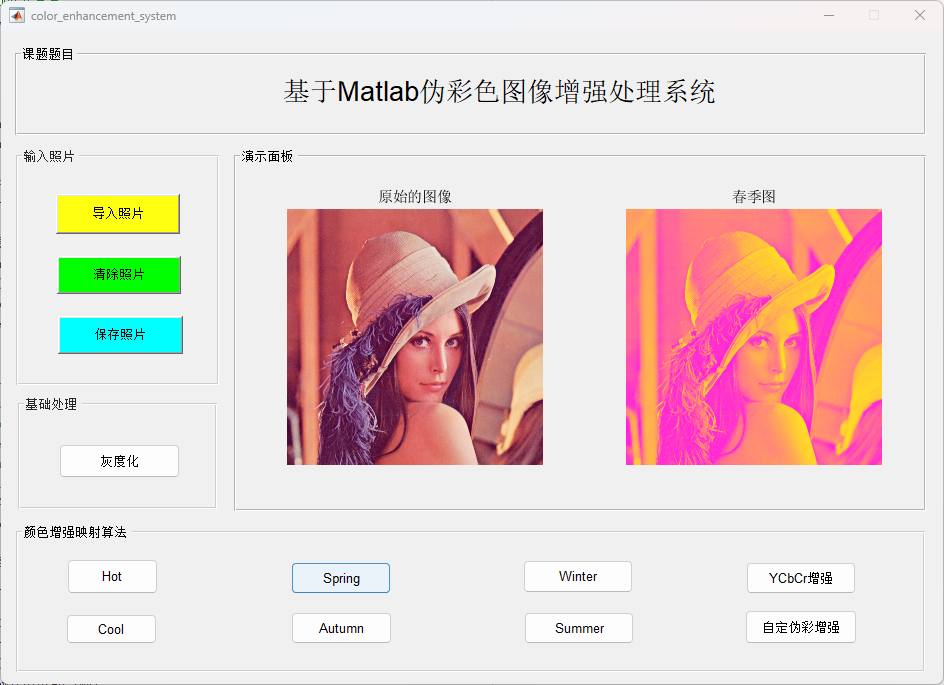Apply the Winter colormap
This screenshot has width=944, height=685.
[578, 577]
